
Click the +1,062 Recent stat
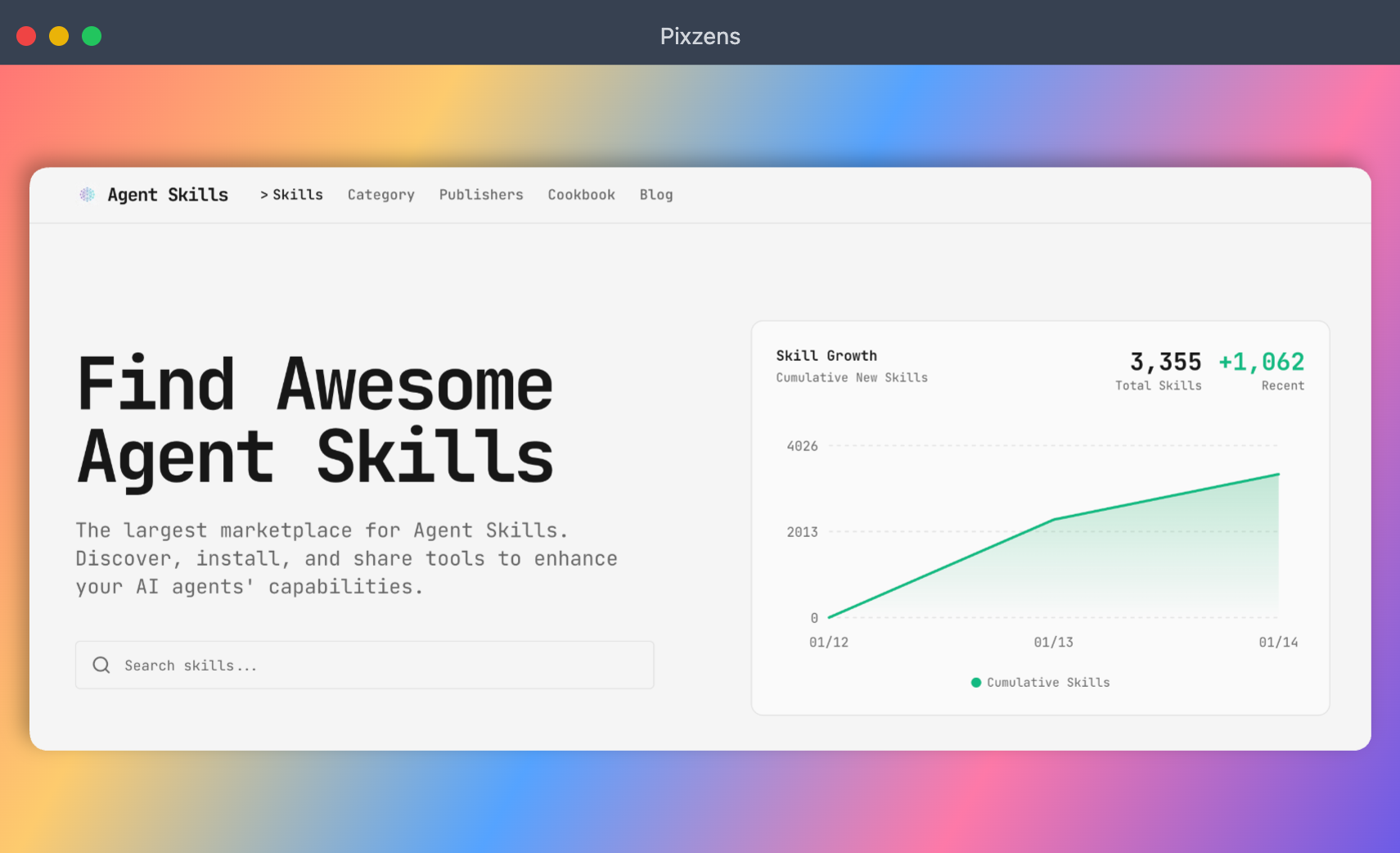pyautogui.click(x=1261, y=371)
